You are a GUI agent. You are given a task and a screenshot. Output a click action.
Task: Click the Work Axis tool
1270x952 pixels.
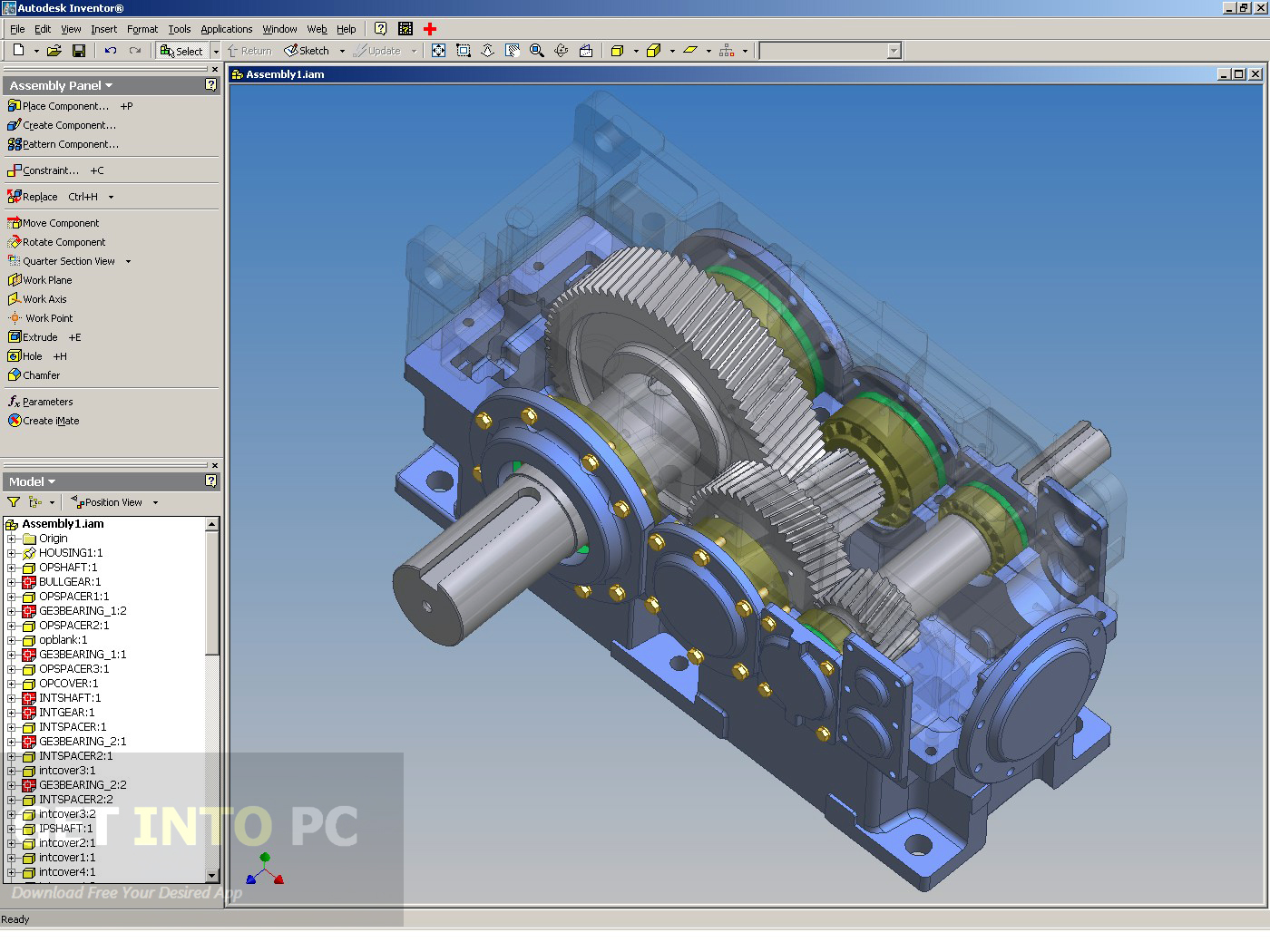tap(37, 299)
